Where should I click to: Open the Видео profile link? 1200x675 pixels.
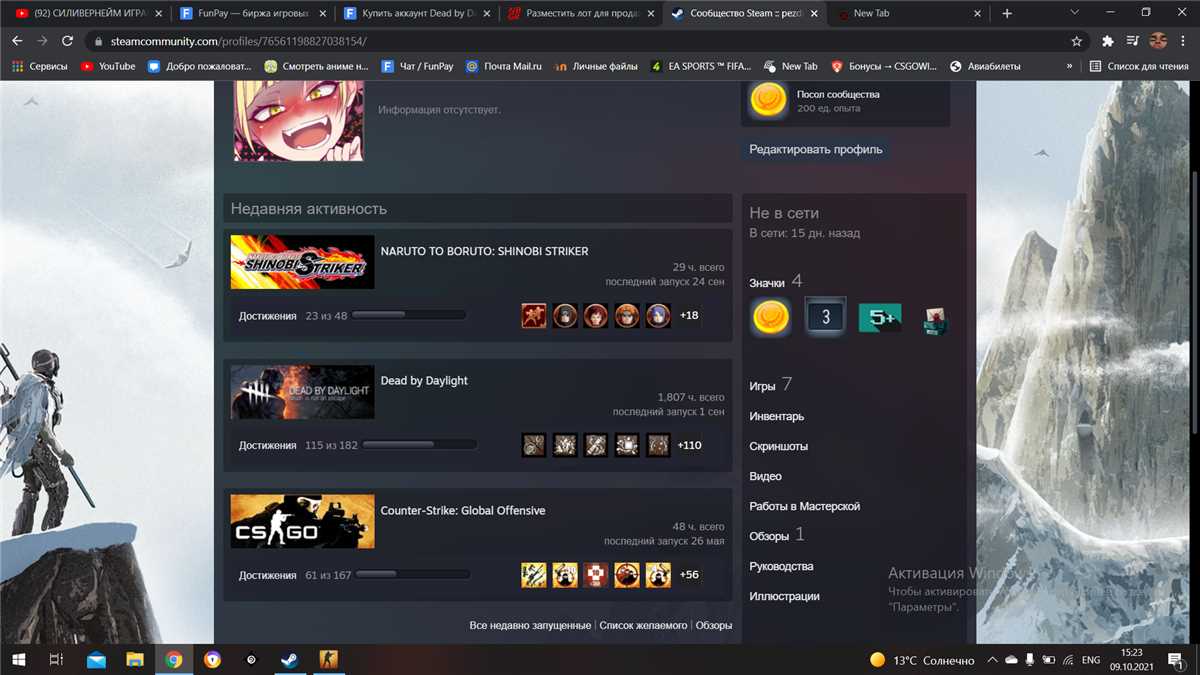coord(766,476)
